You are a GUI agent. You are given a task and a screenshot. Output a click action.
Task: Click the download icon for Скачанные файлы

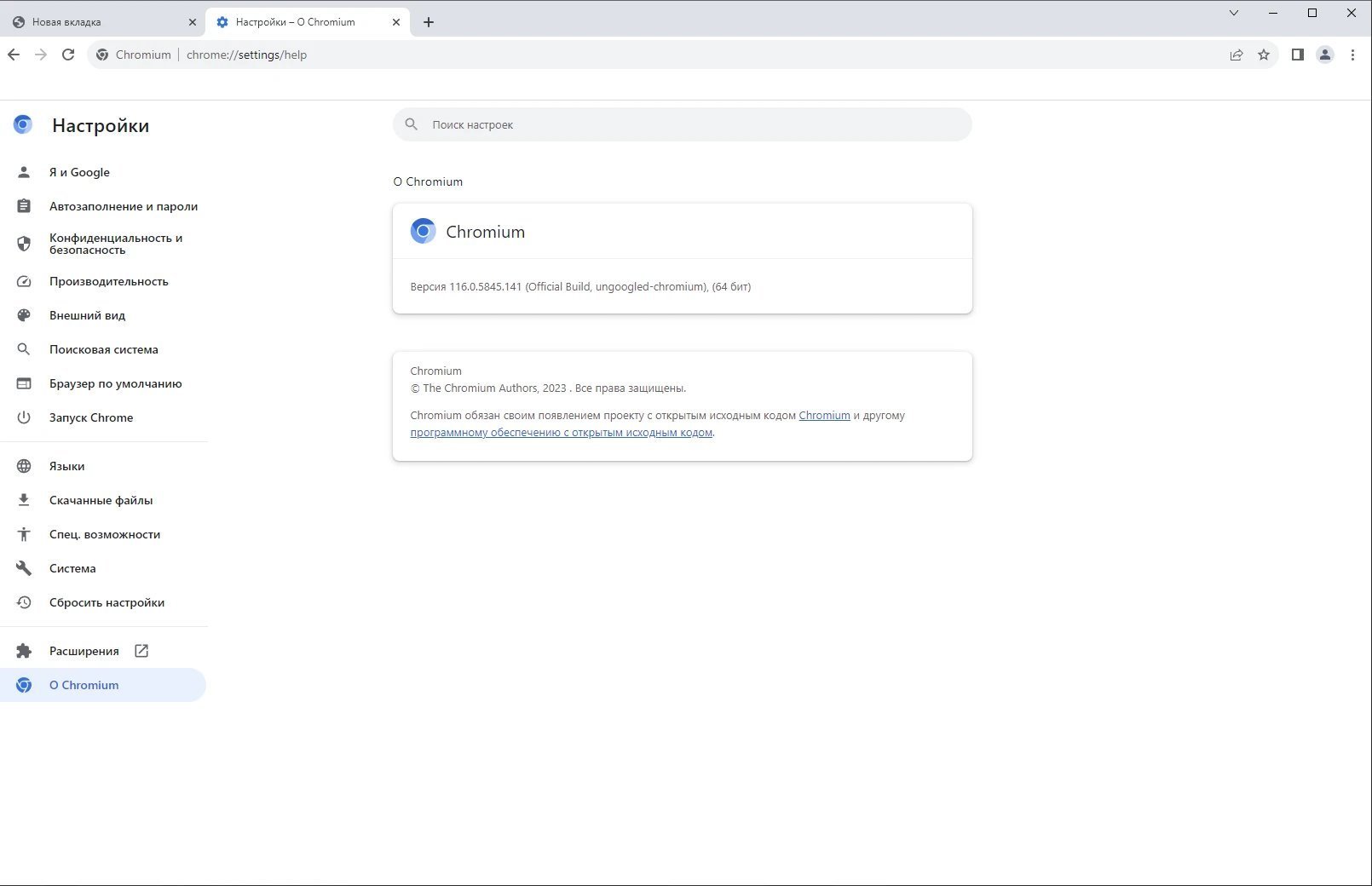24,500
